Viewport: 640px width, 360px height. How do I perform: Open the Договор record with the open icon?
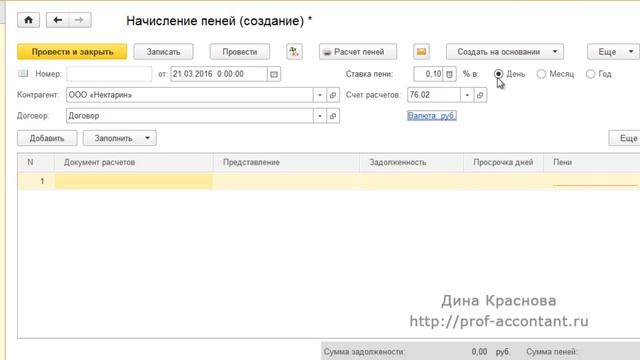click(x=333, y=116)
